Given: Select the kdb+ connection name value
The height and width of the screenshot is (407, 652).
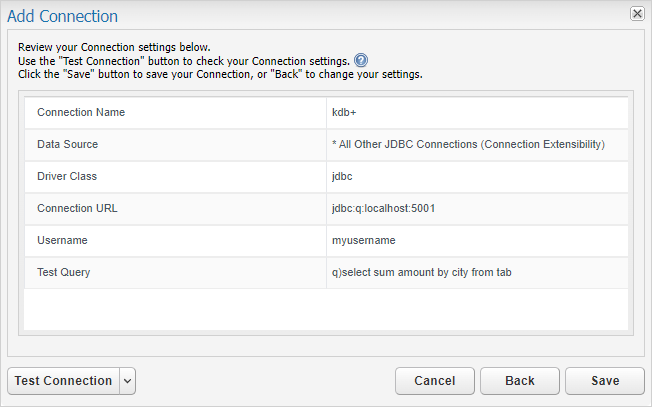Looking at the screenshot, I should (477, 112).
